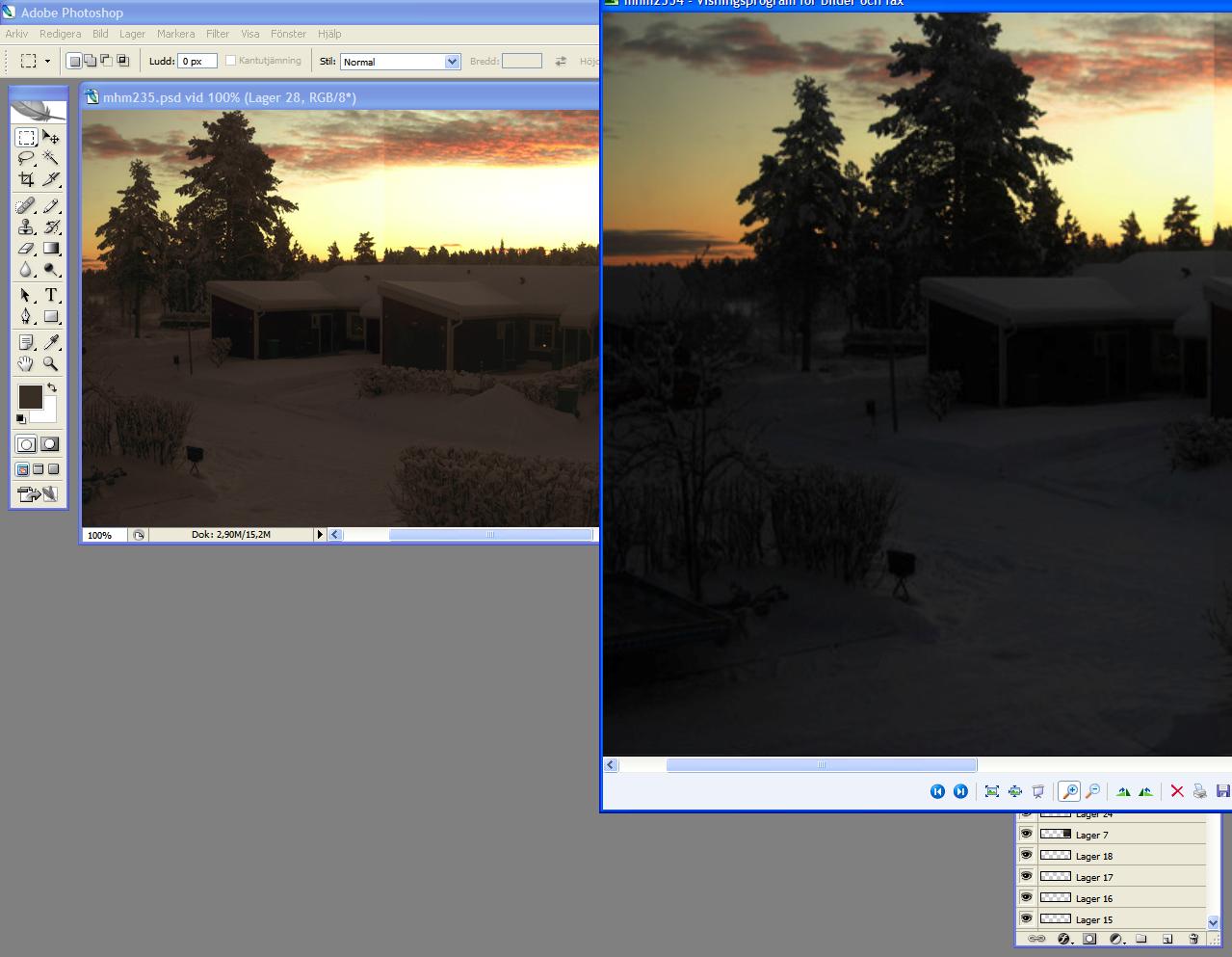Open the Filter menu
This screenshot has height=957, width=1232.
coord(218,34)
